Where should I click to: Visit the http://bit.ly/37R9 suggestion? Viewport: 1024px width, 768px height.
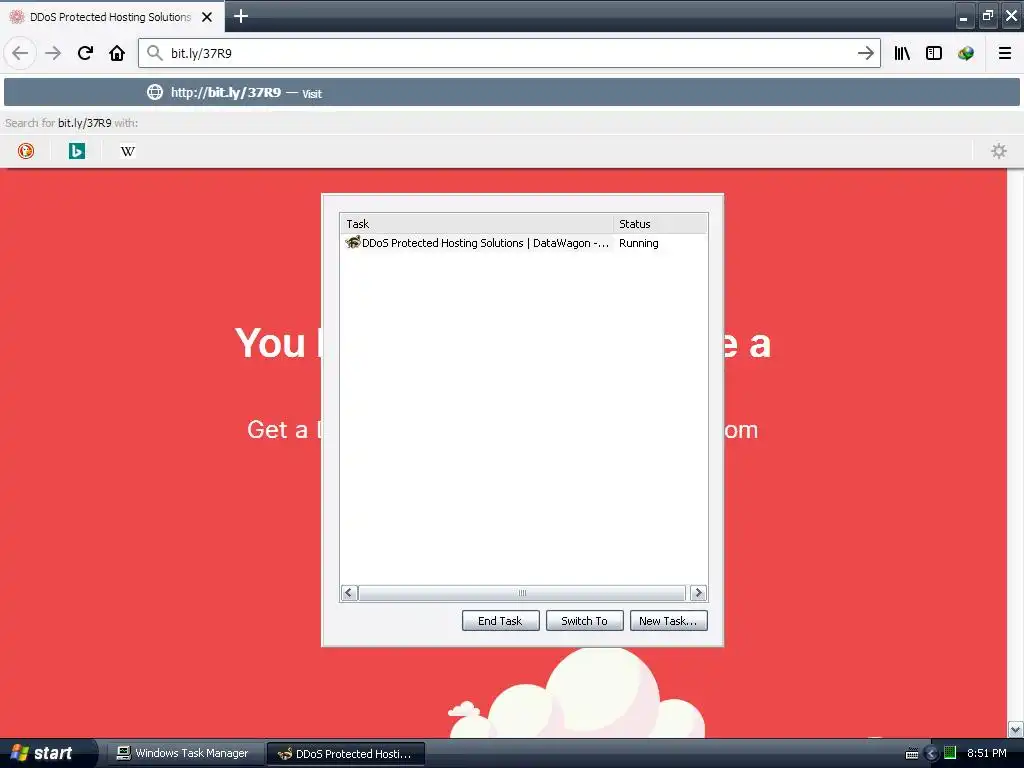tap(511, 92)
